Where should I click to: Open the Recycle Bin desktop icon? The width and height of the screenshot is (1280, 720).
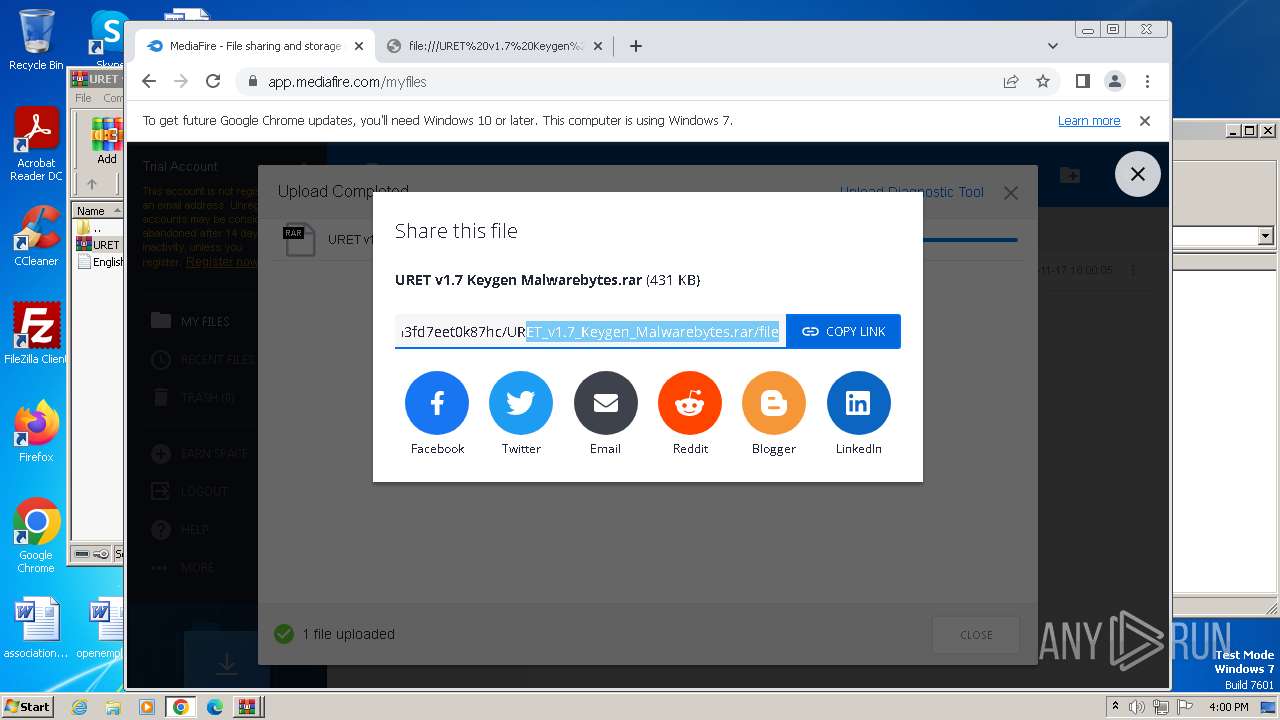click(x=36, y=40)
